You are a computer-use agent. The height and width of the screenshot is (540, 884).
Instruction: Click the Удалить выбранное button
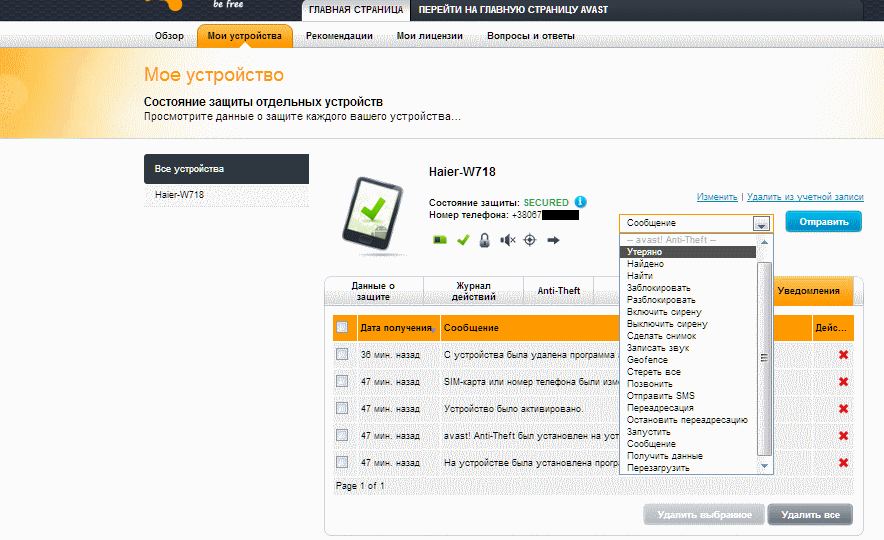point(704,515)
